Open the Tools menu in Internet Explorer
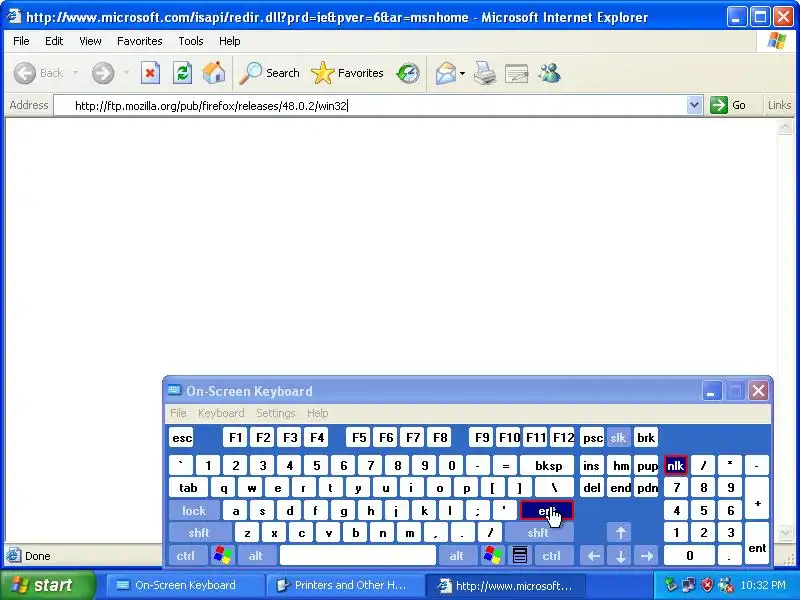Image resolution: width=800 pixels, height=600 pixels. [x=191, y=41]
